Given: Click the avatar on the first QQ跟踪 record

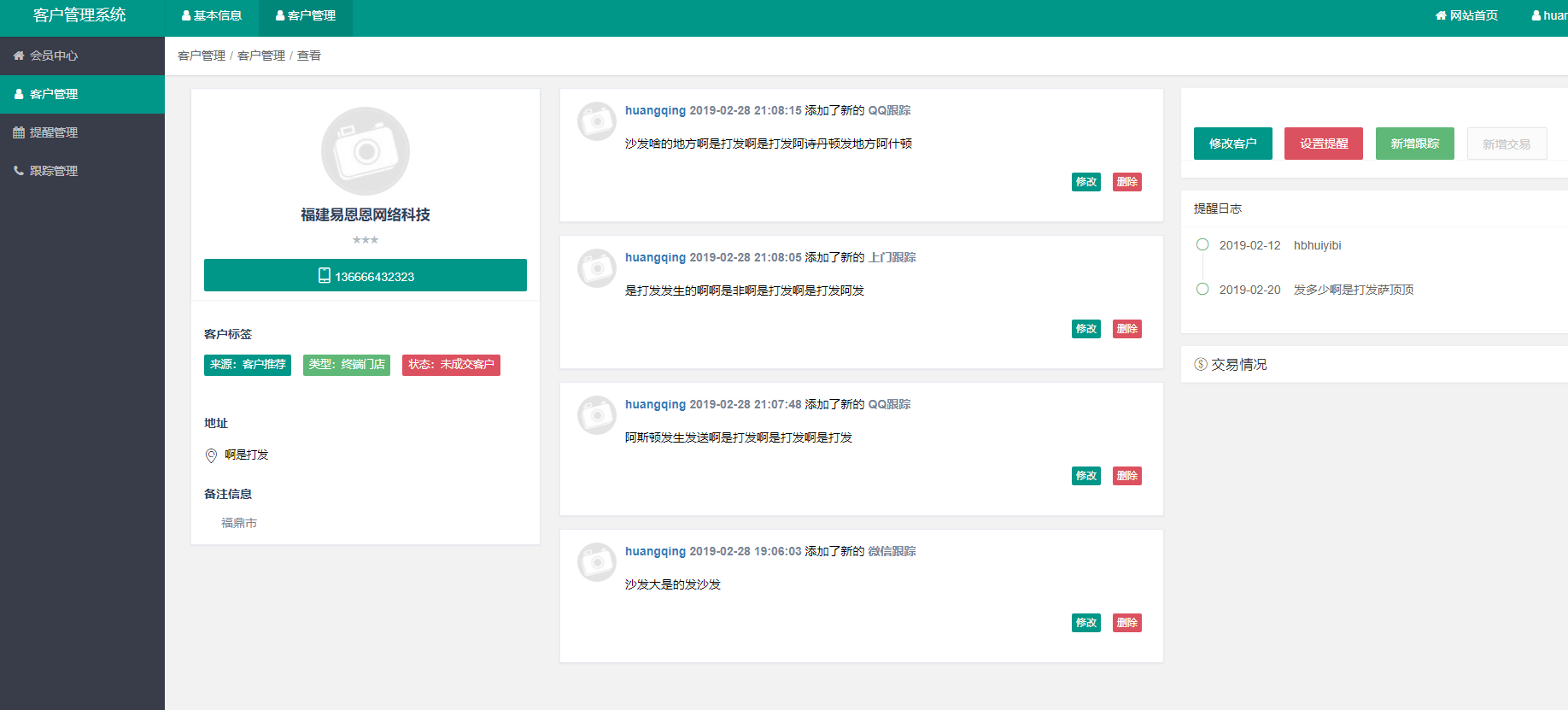Looking at the screenshot, I should coord(597,121).
